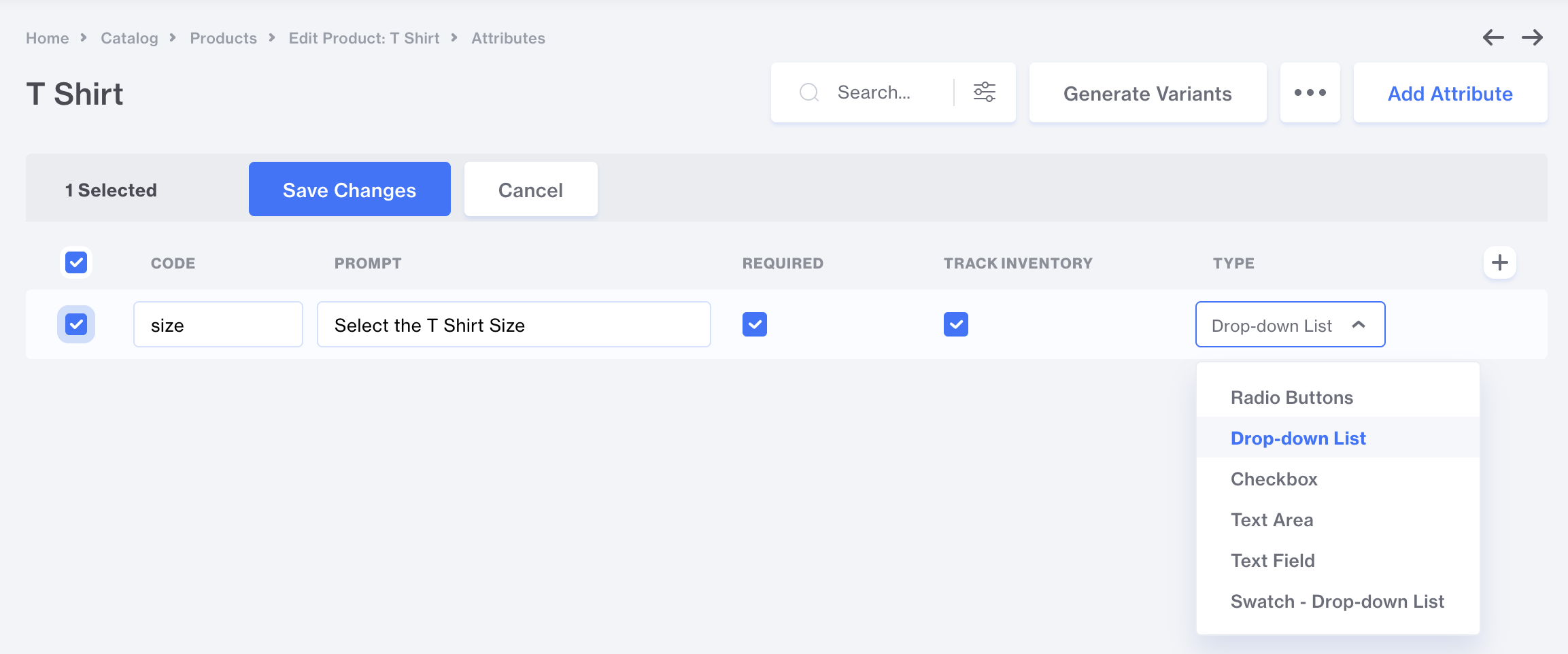The height and width of the screenshot is (654, 1568).
Task: Choose Radio Buttons from type list
Action: [x=1337, y=397]
